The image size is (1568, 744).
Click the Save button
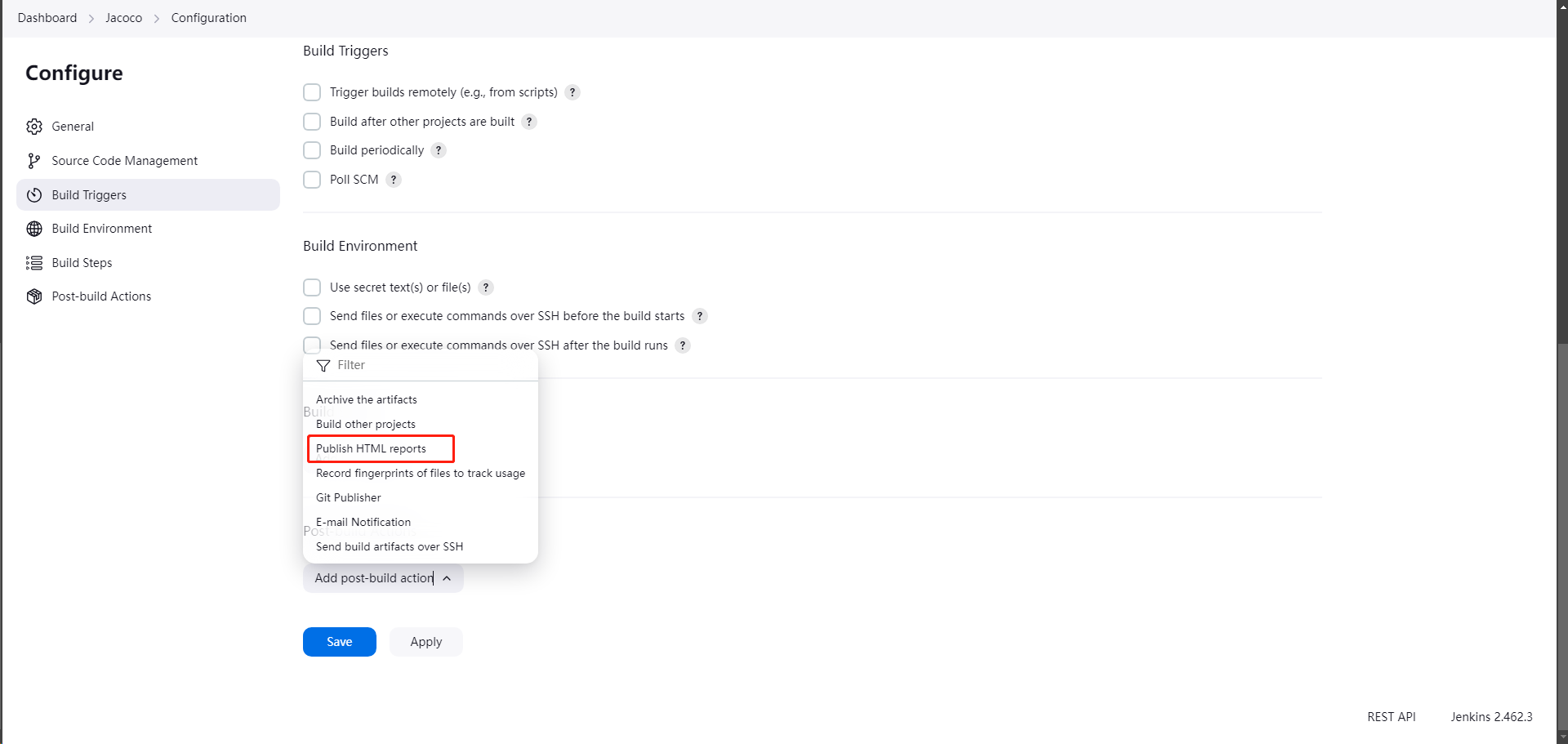click(340, 642)
